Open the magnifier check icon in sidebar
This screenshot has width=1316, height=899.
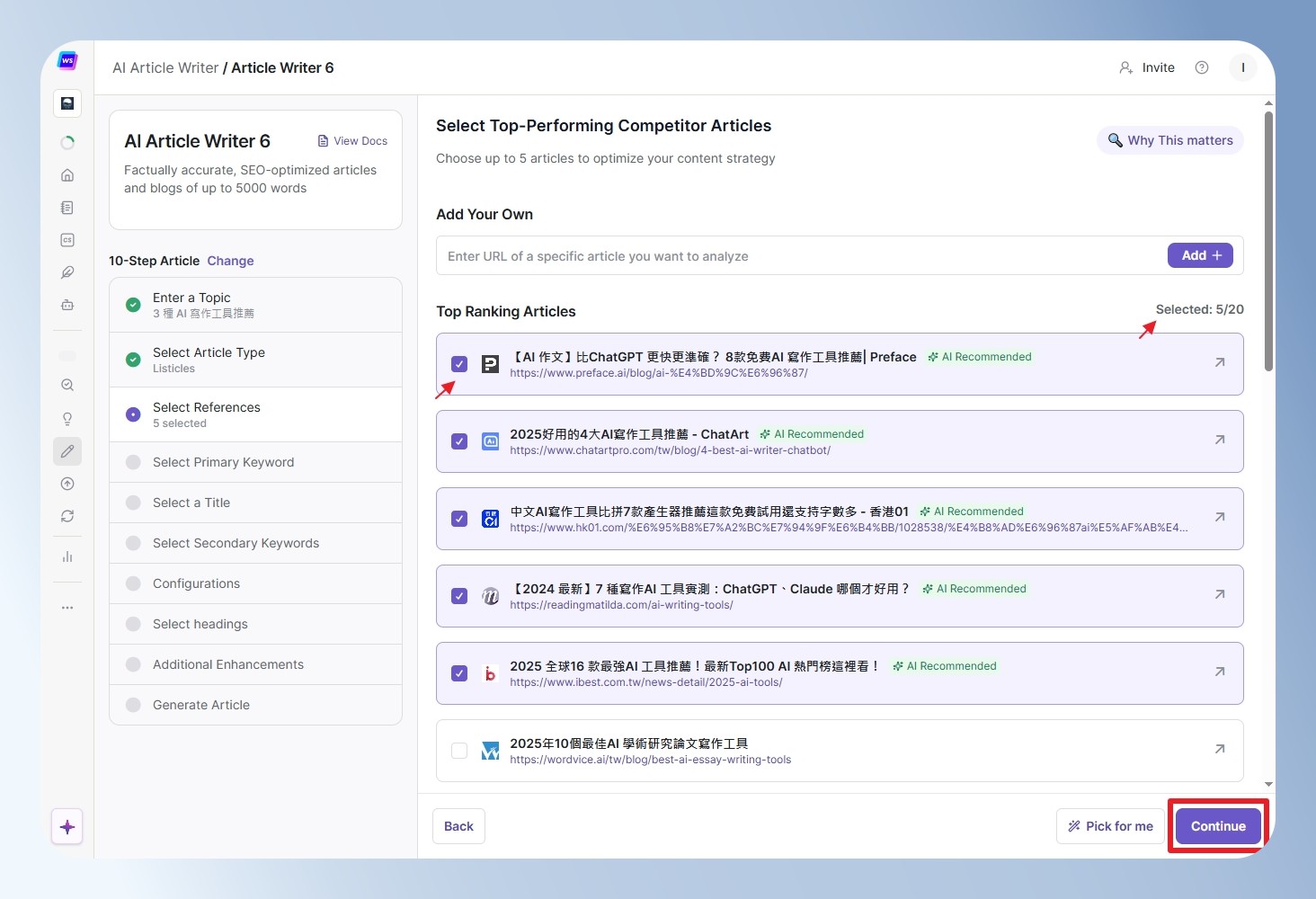[x=67, y=385]
